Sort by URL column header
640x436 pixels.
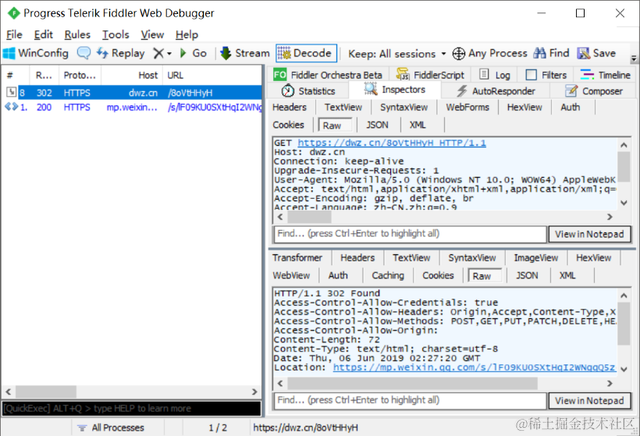coord(212,76)
